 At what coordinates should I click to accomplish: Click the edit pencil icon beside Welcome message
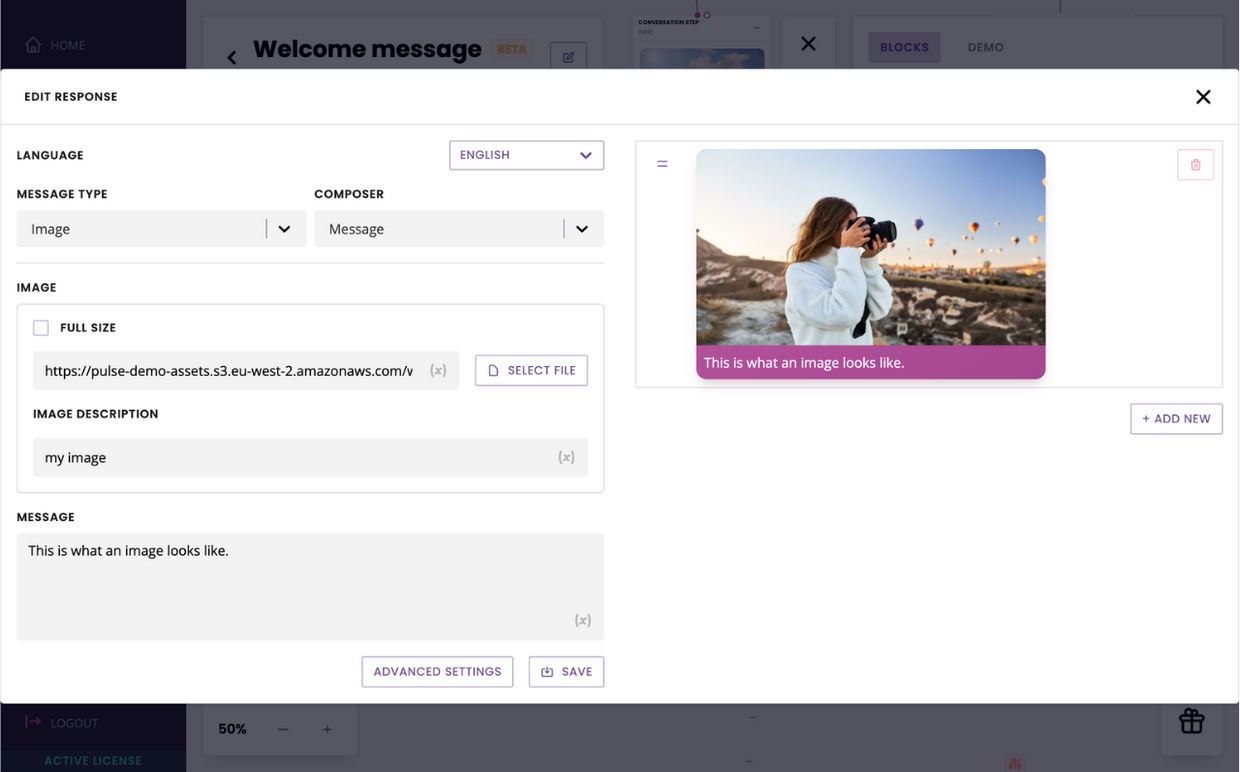[x=568, y=57]
